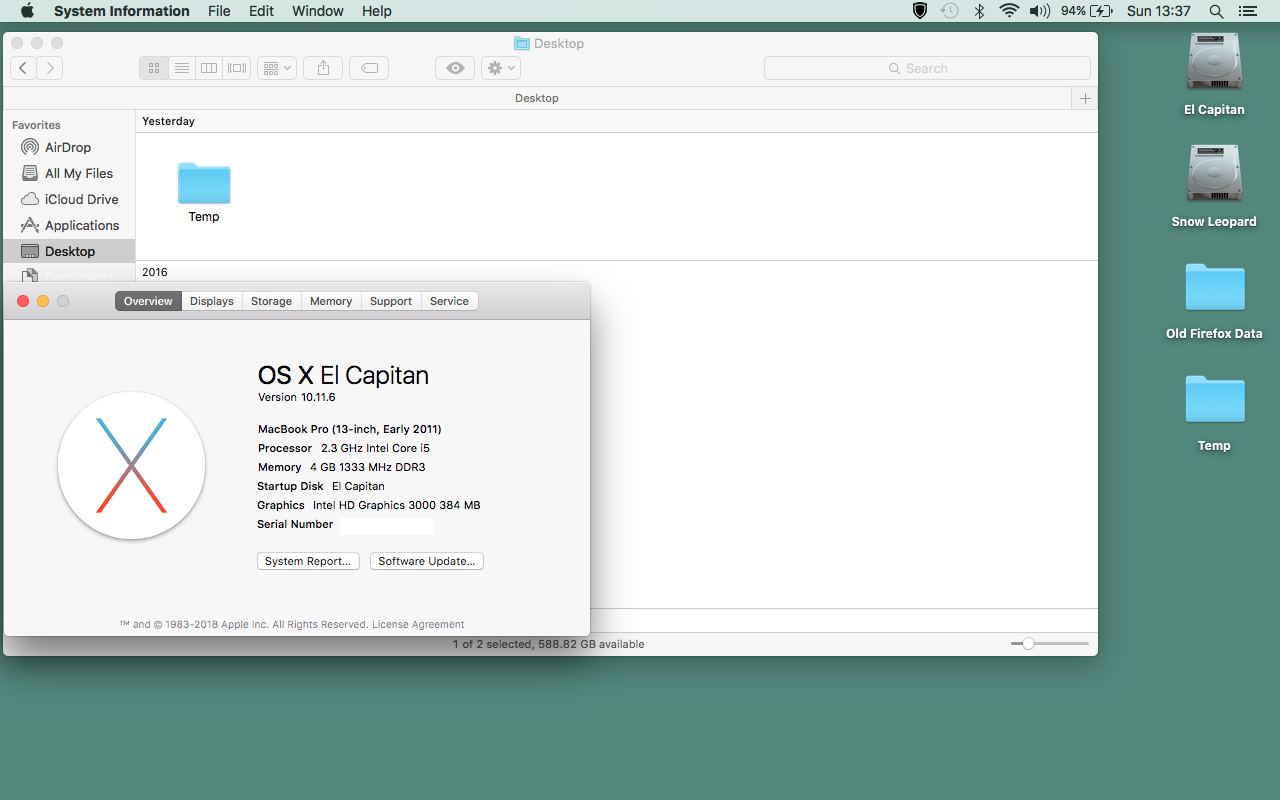Click the Quick Look eye button
The width and height of the screenshot is (1280, 800).
click(x=455, y=68)
